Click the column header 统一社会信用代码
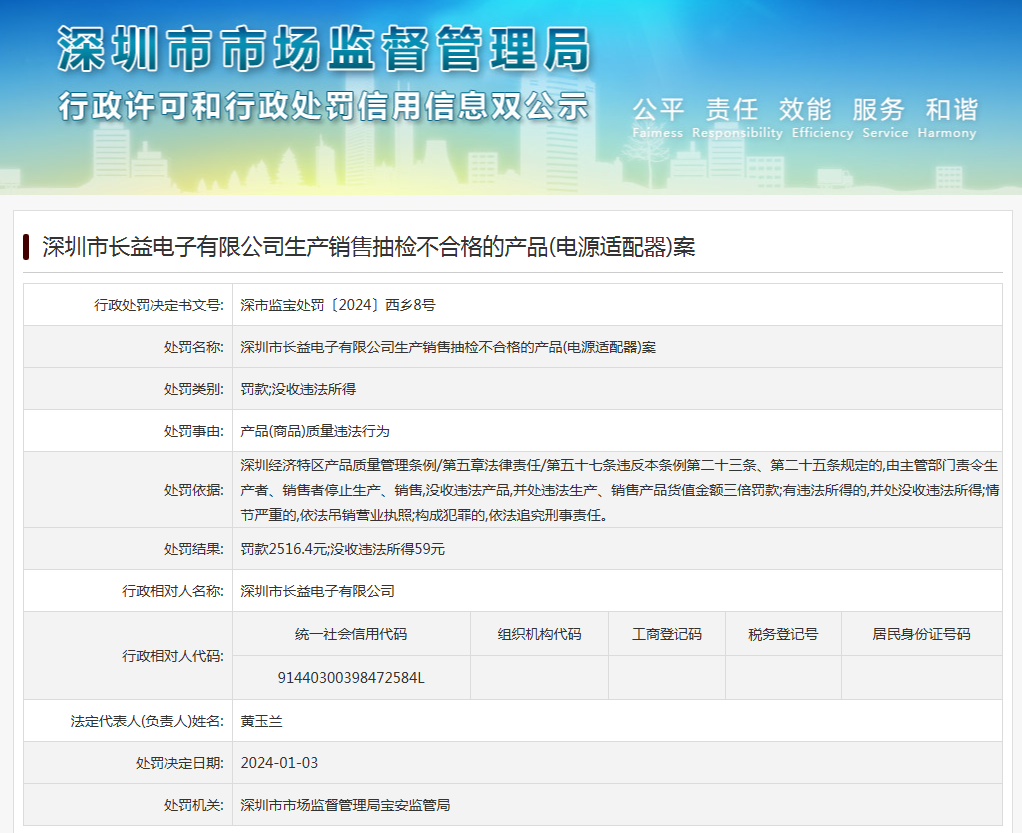The height and width of the screenshot is (833, 1022). (x=351, y=634)
